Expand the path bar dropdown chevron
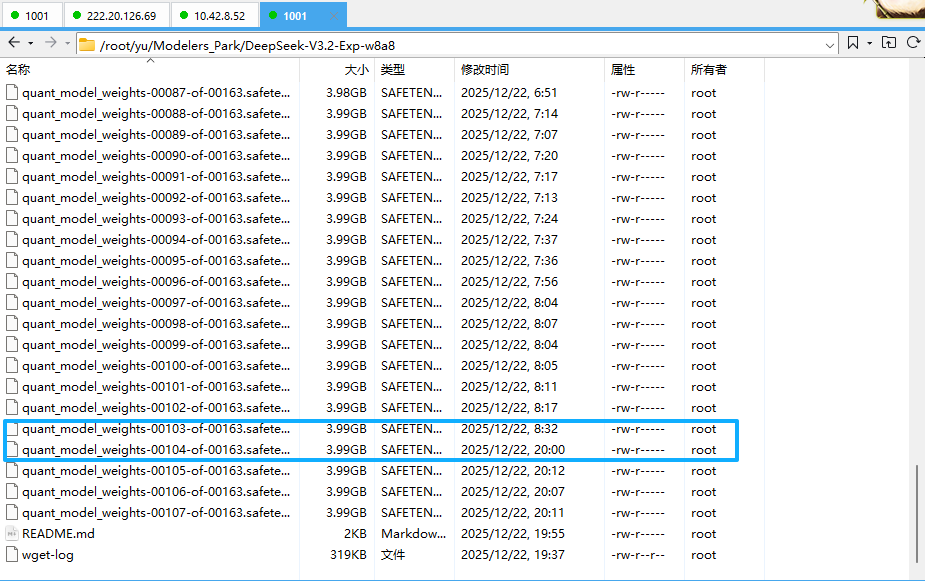Image resolution: width=925 pixels, height=581 pixels. (x=829, y=45)
